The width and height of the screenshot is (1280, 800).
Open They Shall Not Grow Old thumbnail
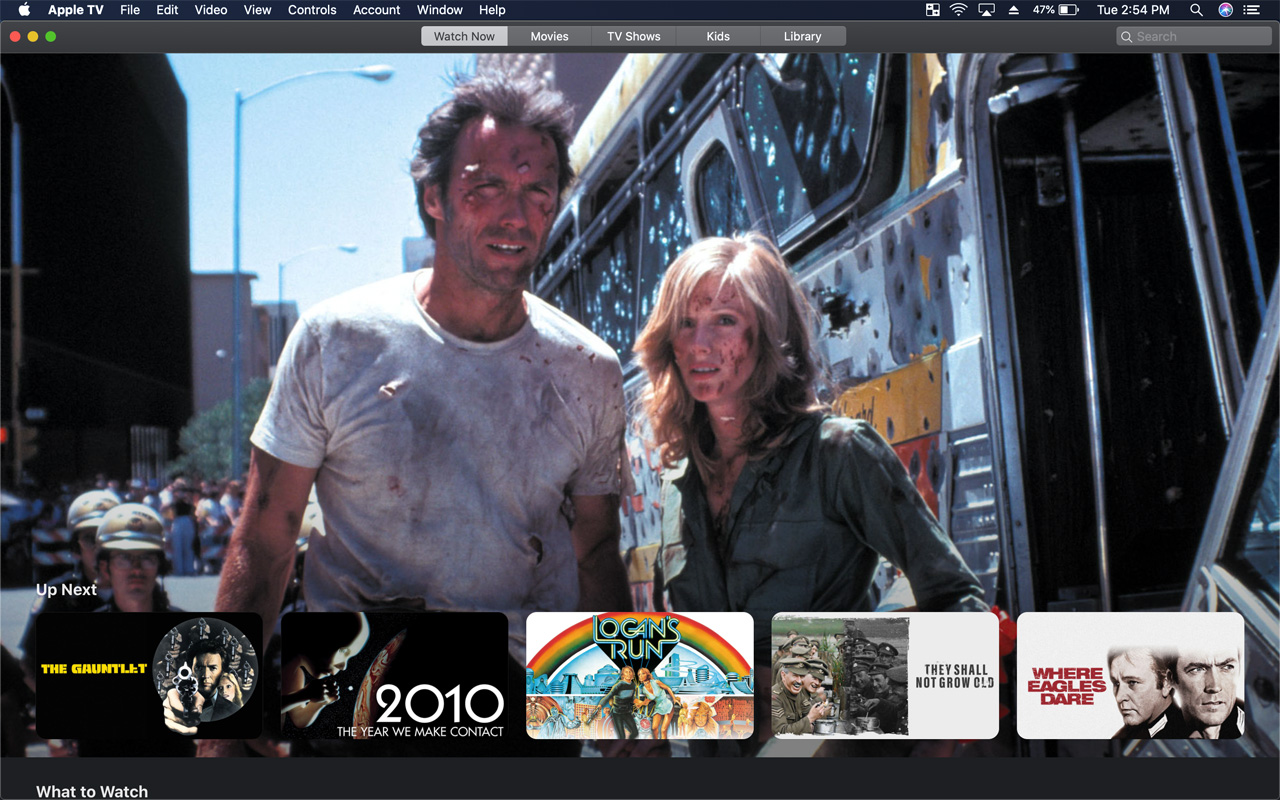885,675
